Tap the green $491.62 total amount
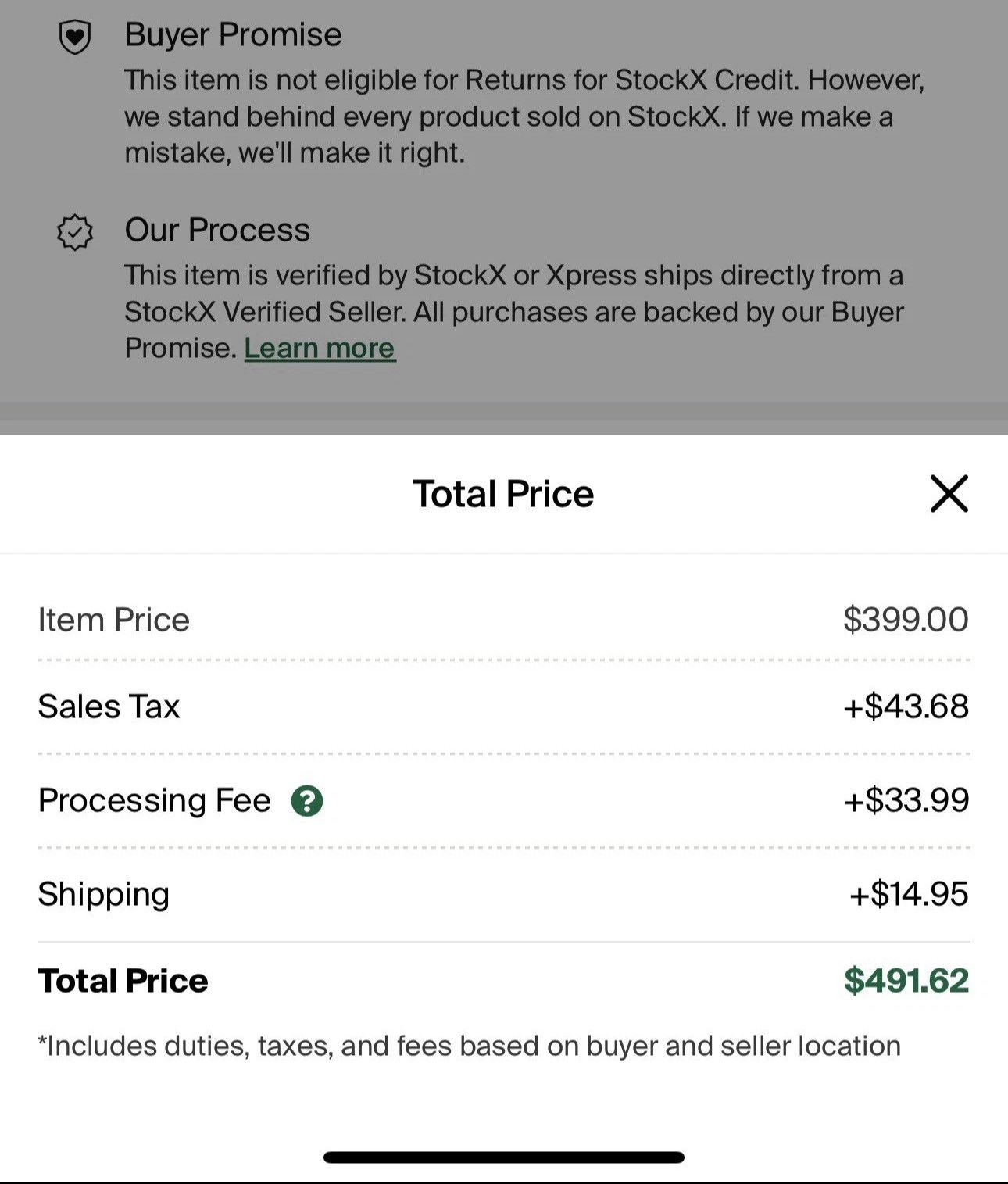The height and width of the screenshot is (1184, 1008). [x=906, y=981]
